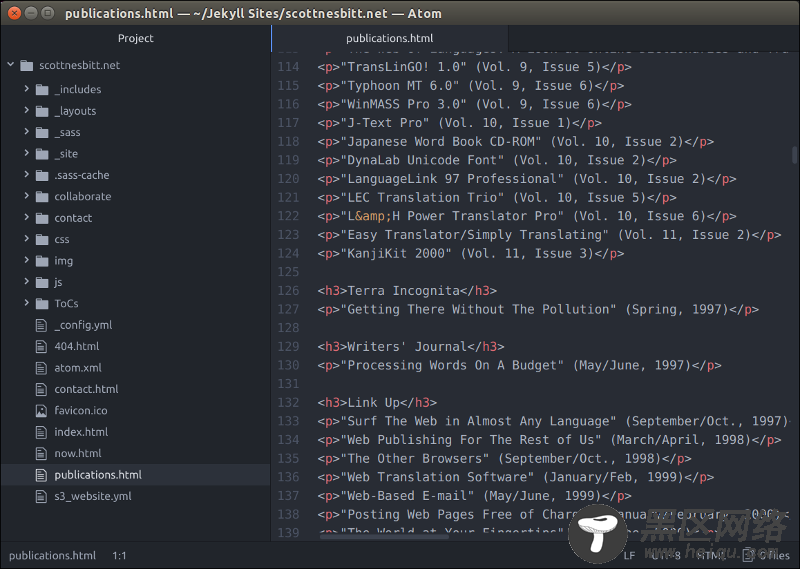The height and width of the screenshot is (569, 800).
Task: Click the contact folder icon
Action: click(x=42, y=218)
